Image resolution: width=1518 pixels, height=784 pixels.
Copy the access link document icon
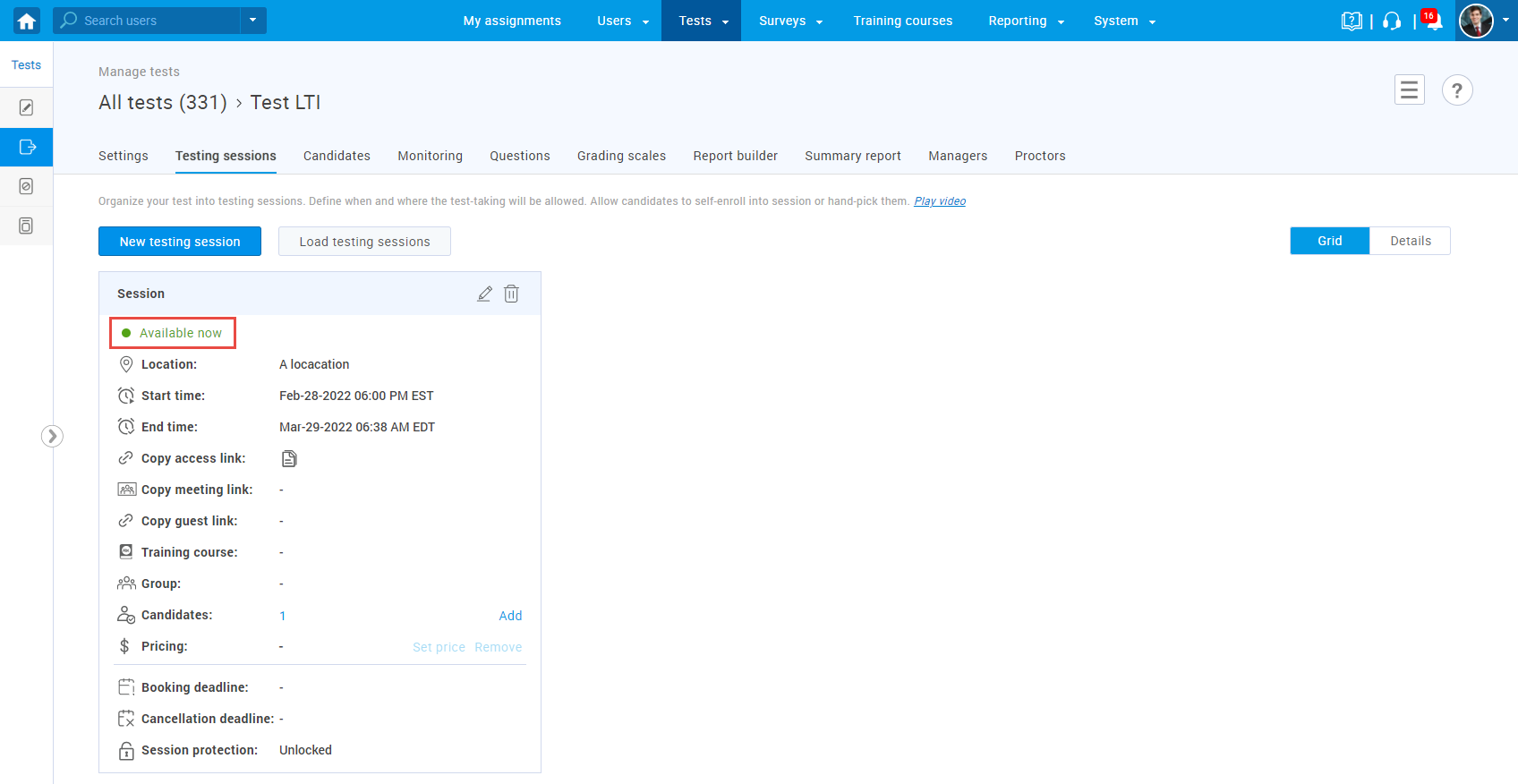[289, 459]
